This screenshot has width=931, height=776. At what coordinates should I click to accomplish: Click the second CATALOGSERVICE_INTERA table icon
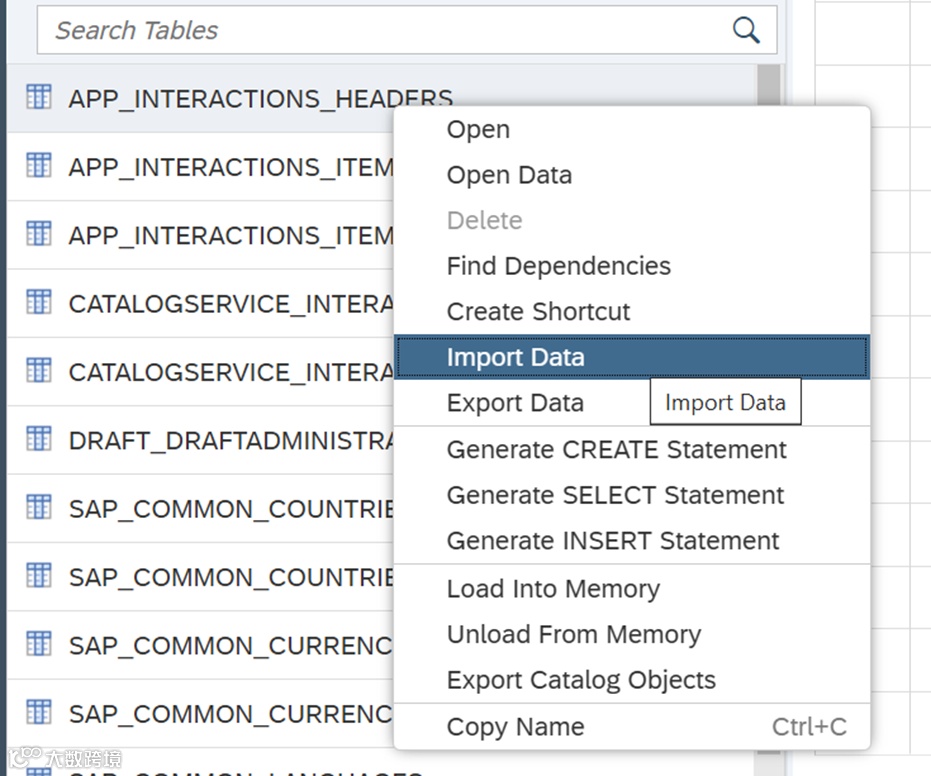click(x=39, y=370)
